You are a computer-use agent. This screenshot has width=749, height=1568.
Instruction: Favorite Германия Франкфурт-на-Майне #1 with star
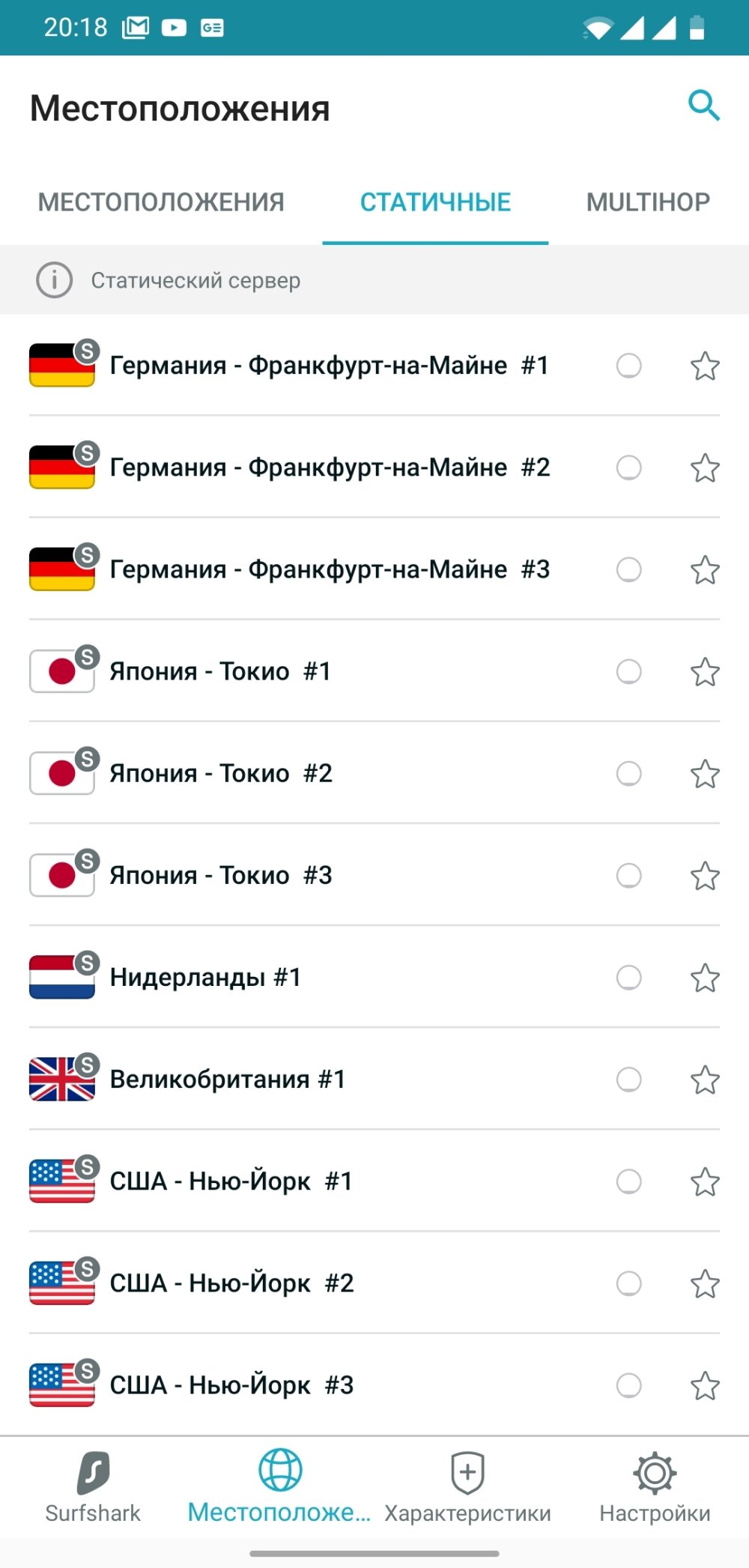coord(705,366)
